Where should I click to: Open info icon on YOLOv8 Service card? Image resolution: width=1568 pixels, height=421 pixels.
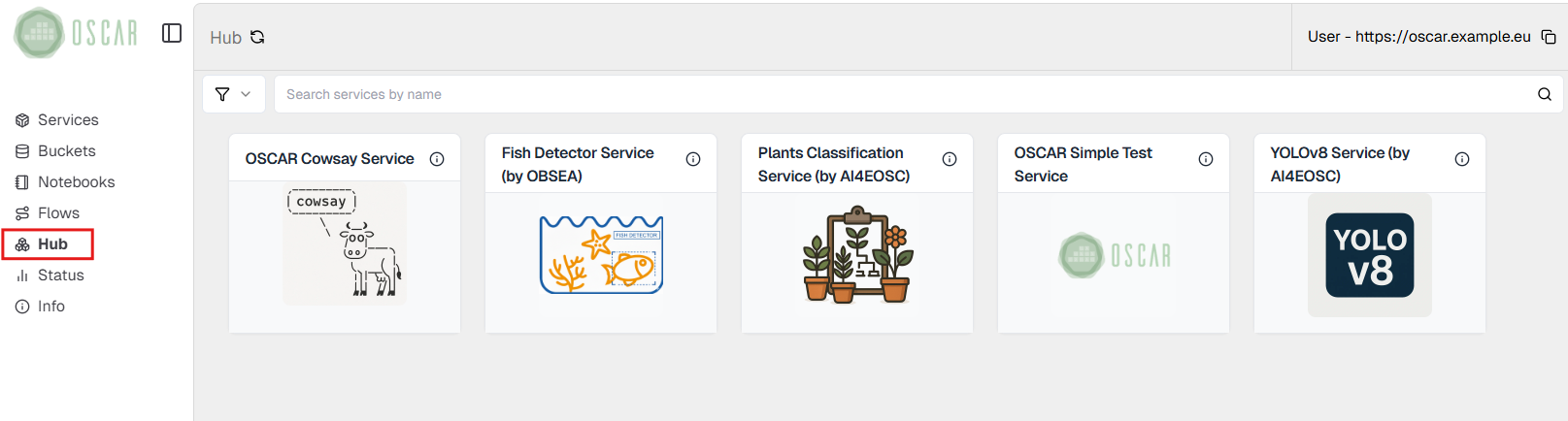[1462, 159]
